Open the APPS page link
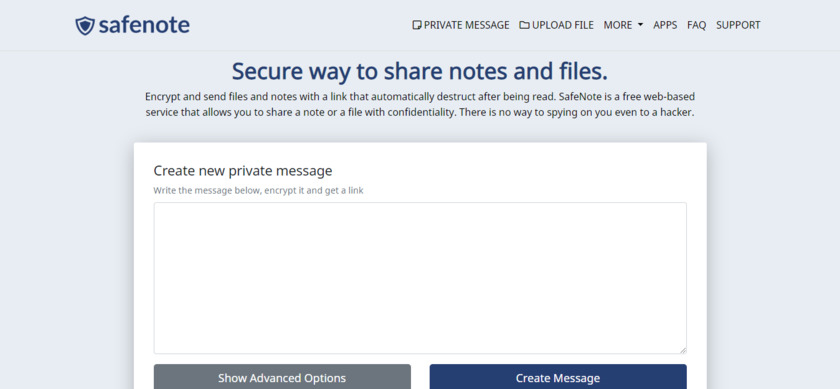This screenshot has width=840, height=389. pos(665,25)
